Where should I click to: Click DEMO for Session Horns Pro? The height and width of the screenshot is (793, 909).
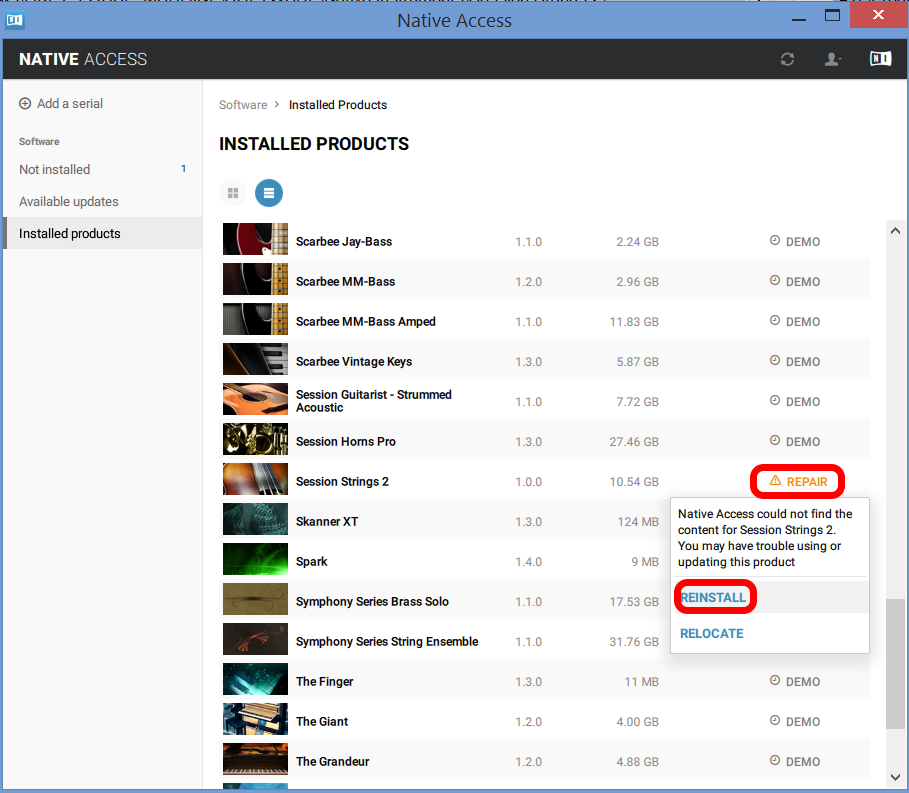(795, 442)
